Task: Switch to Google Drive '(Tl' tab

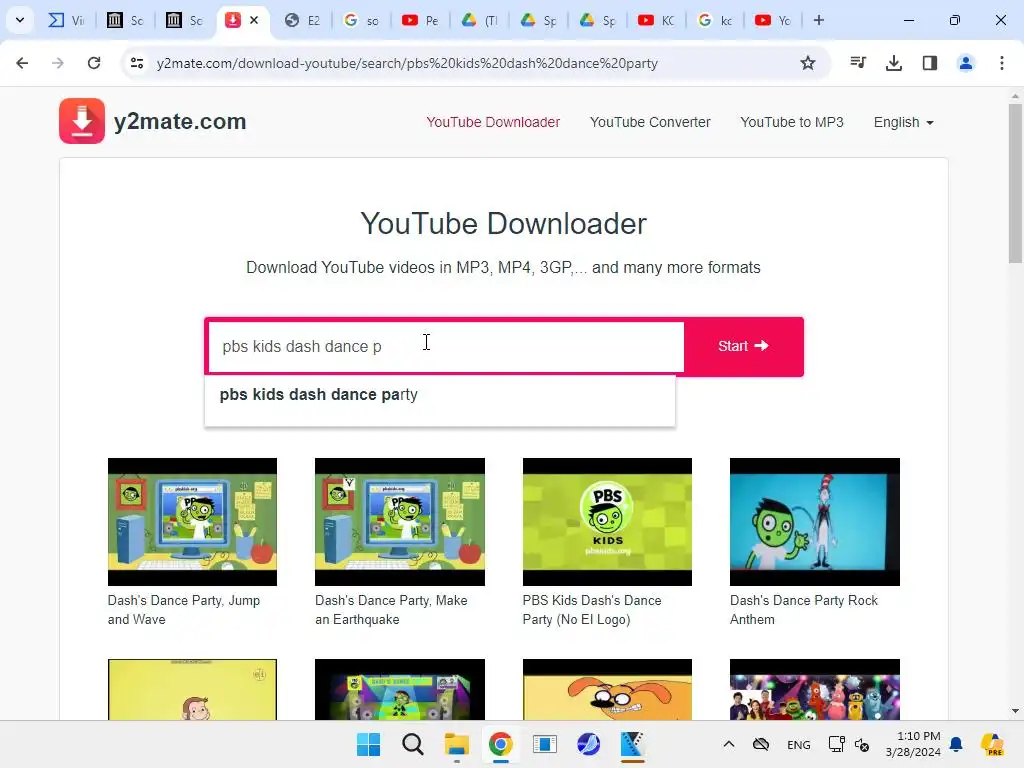Action: click(479, 20)
